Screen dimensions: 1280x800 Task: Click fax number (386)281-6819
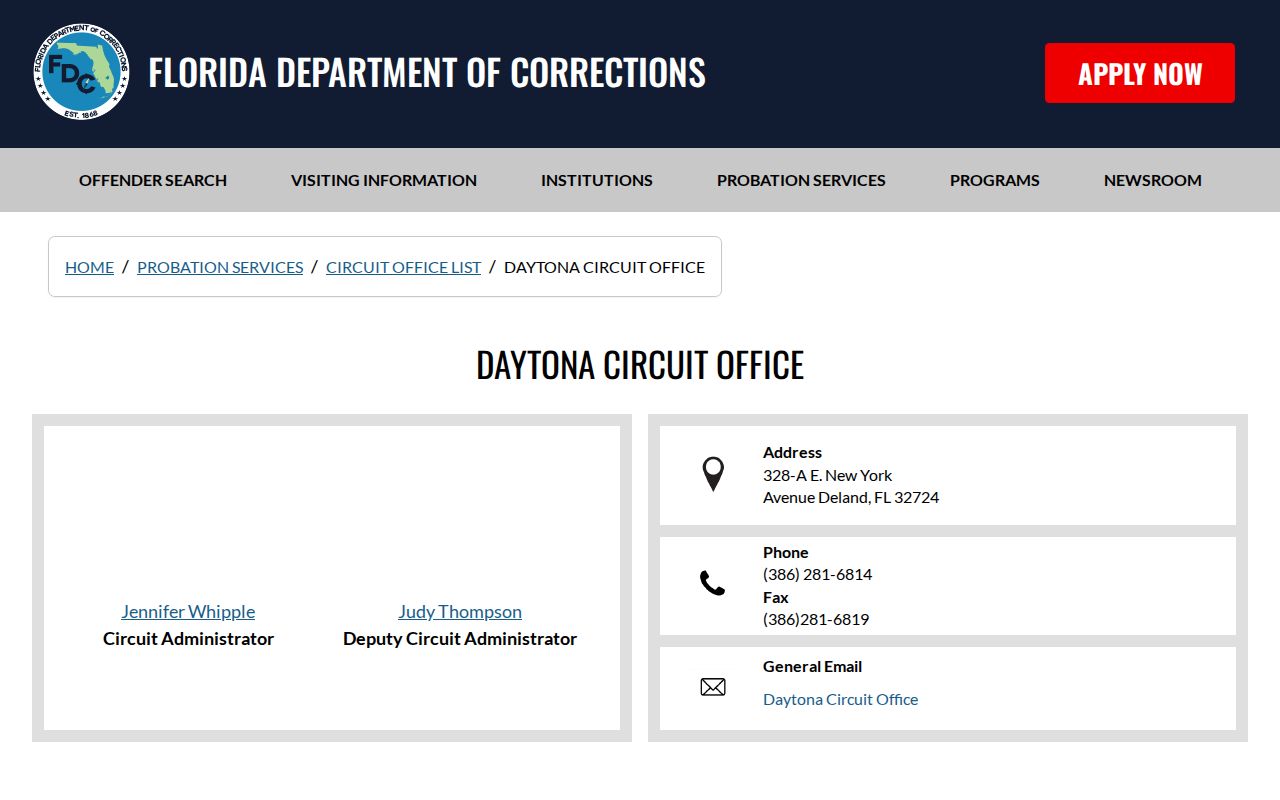[x=816, y=619]
